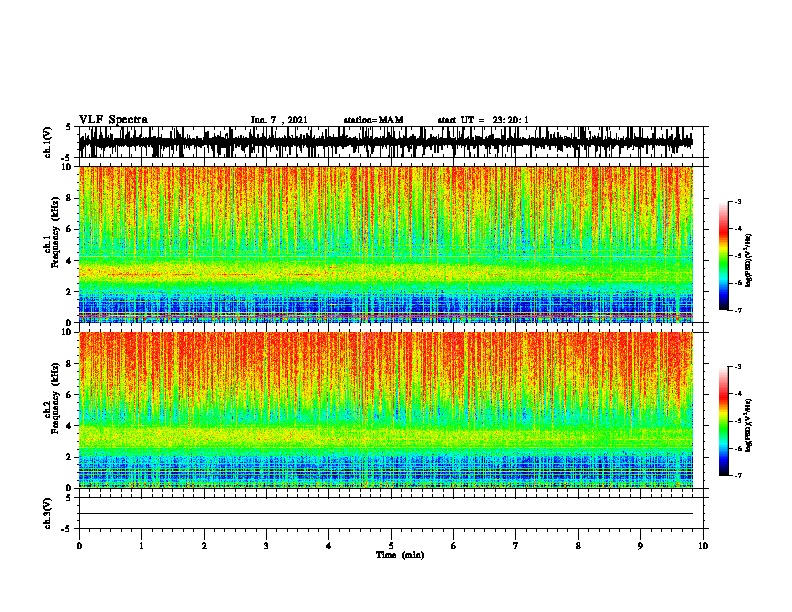Image resolution: width=792 pixels, height=612 pixels.
Task: Click the "3" tick on the time axis
Action: click(x=266, y=546)
